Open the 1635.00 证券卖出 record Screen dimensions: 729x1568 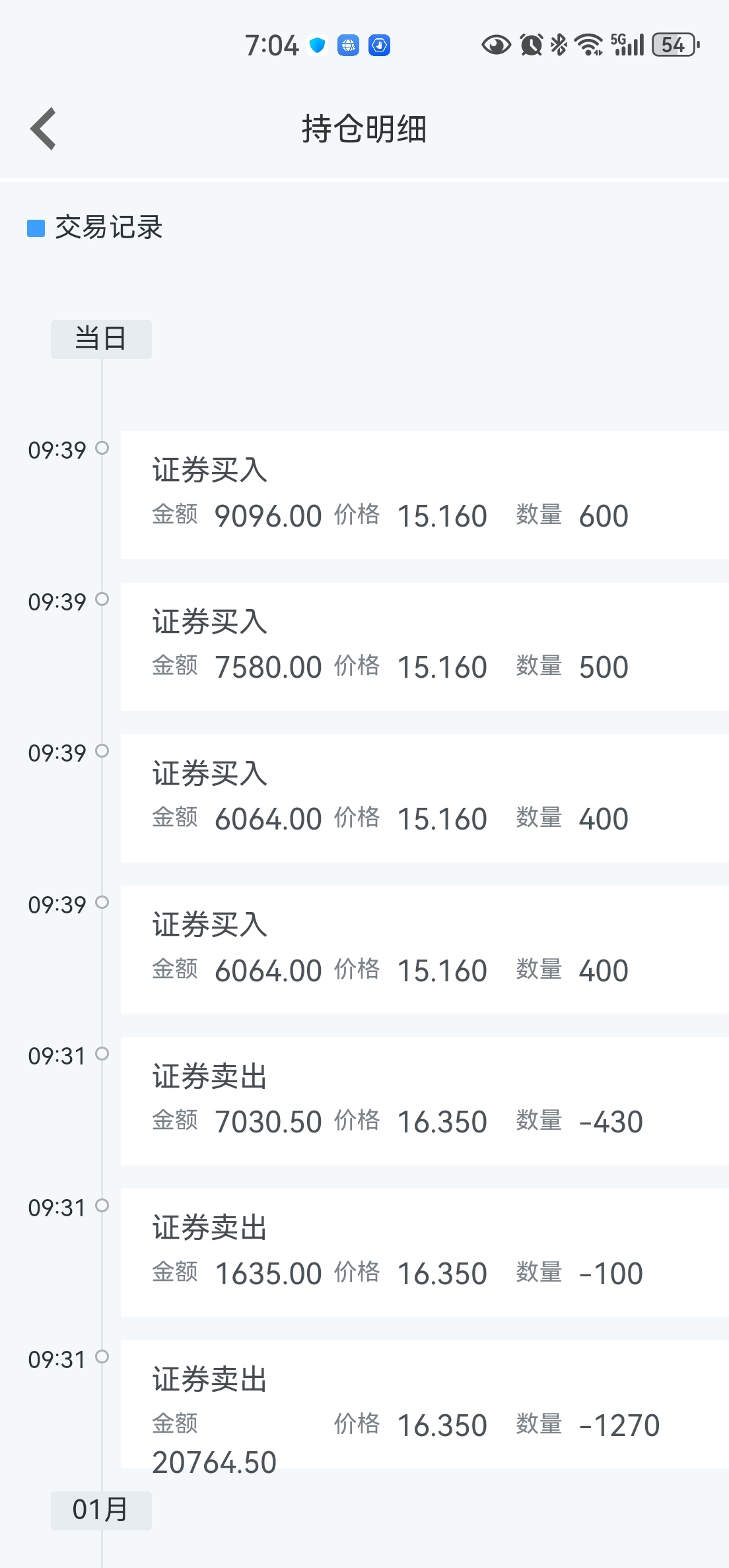tap(424, 1253)
